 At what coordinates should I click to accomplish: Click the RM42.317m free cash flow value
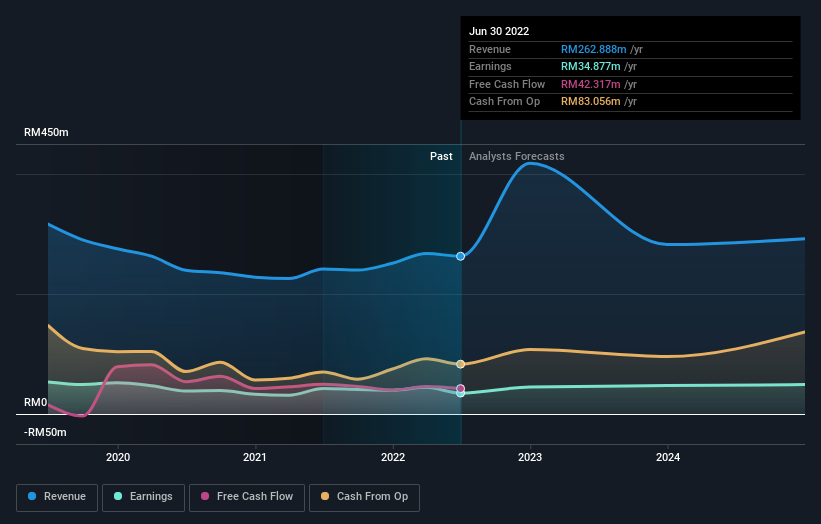tap(591, 84)
